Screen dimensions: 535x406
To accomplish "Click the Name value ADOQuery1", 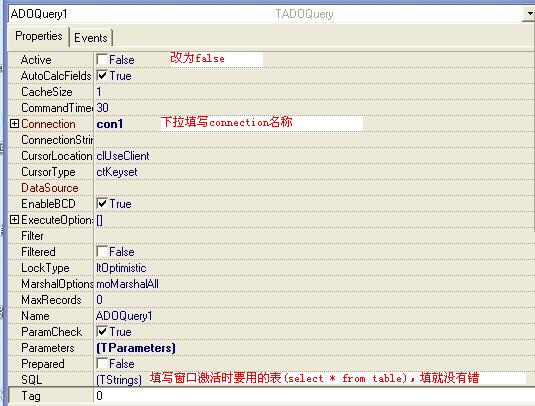I will (x=124, y=316).
